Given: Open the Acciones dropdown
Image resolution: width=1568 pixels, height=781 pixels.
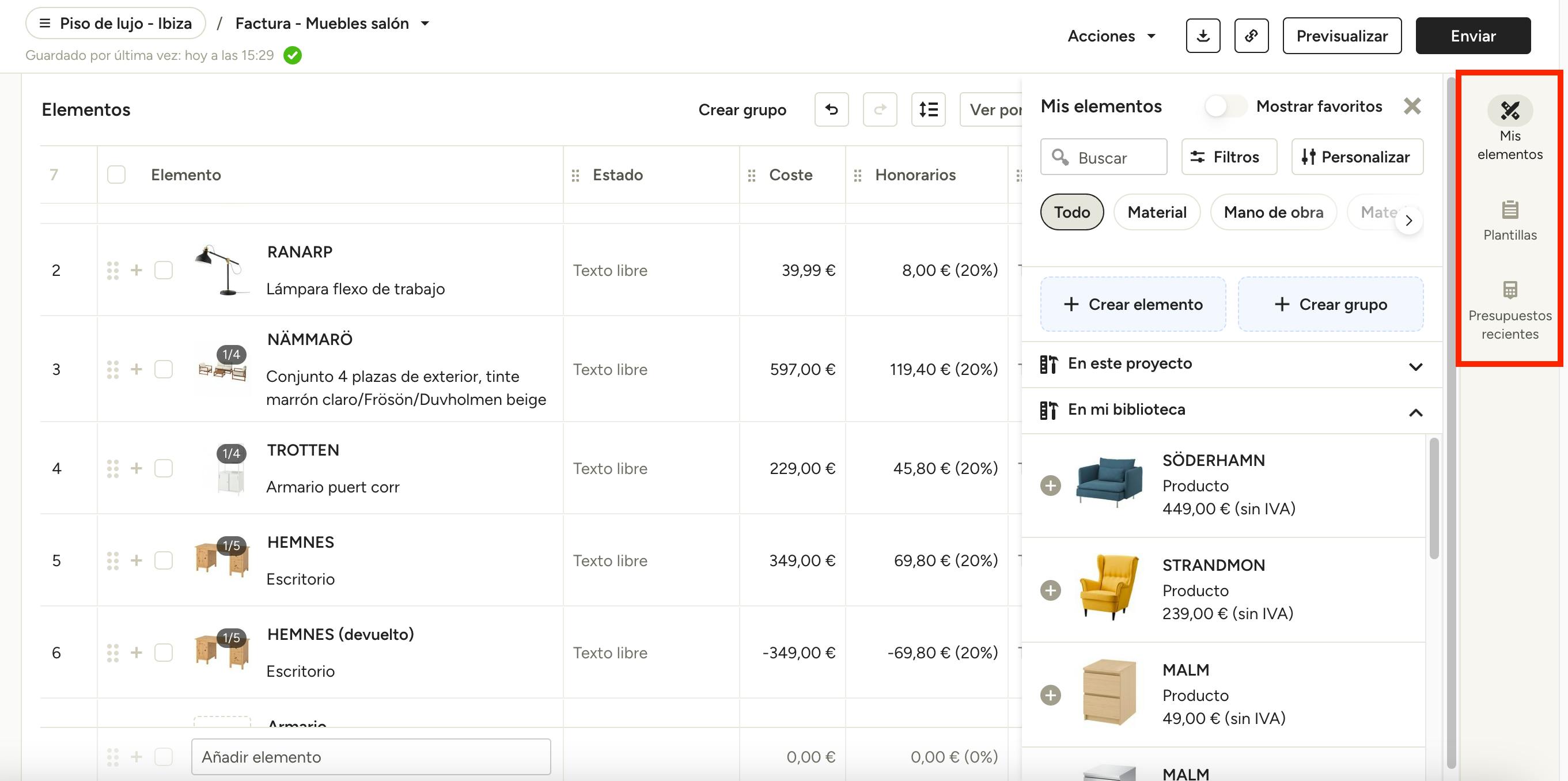Looking at the screenshot, I should 1111,36.
